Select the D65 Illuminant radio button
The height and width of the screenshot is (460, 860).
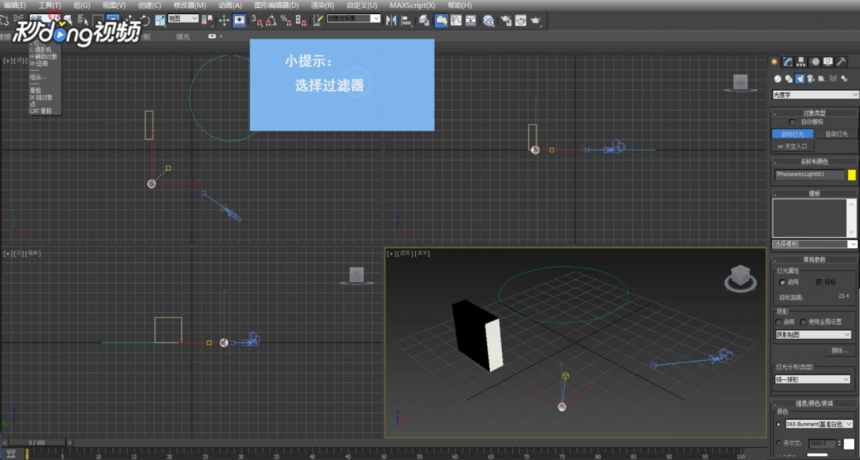pos(779,424)
